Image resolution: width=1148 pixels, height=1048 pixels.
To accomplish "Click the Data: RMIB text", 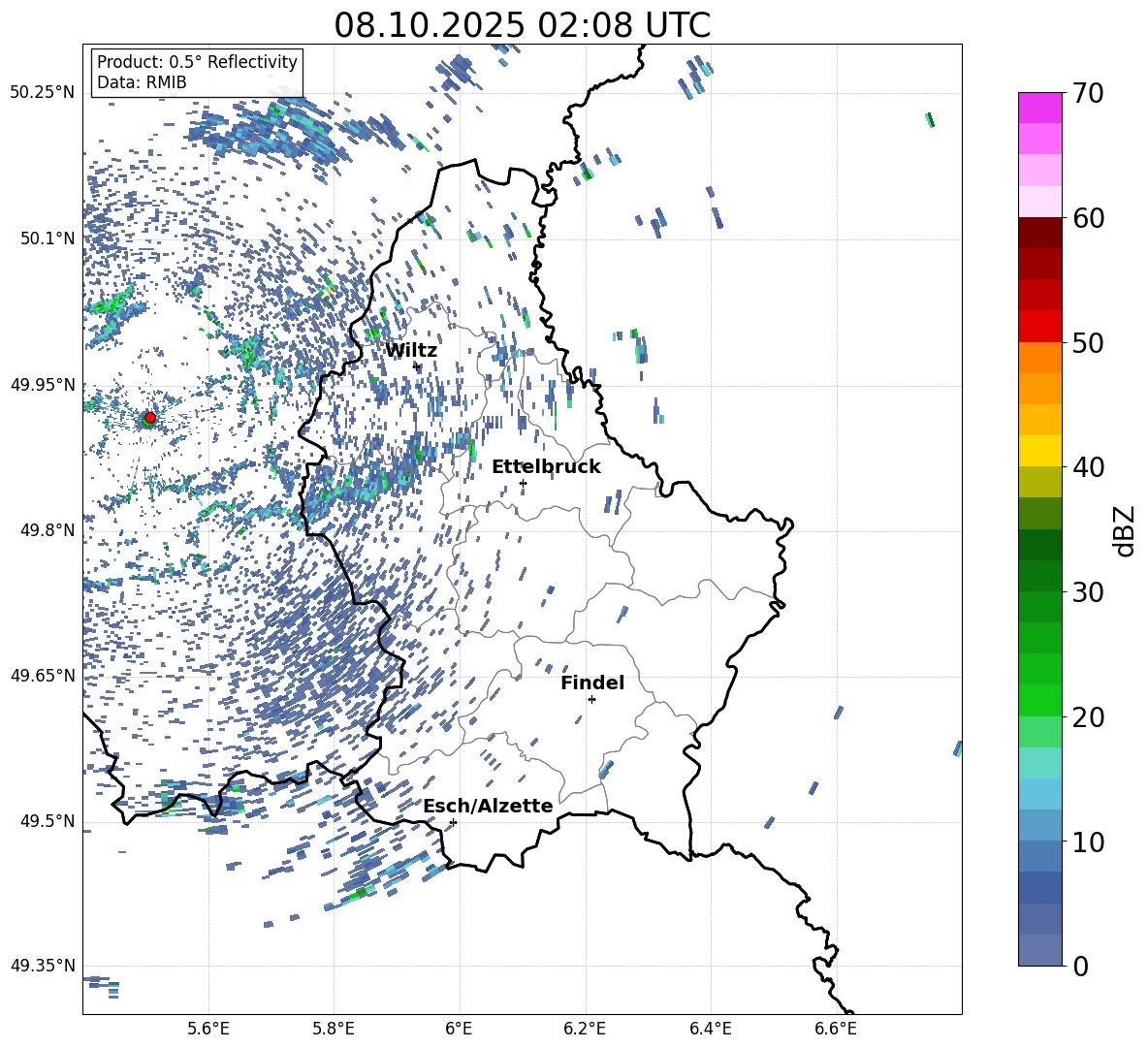I will (x=142, y=82).
